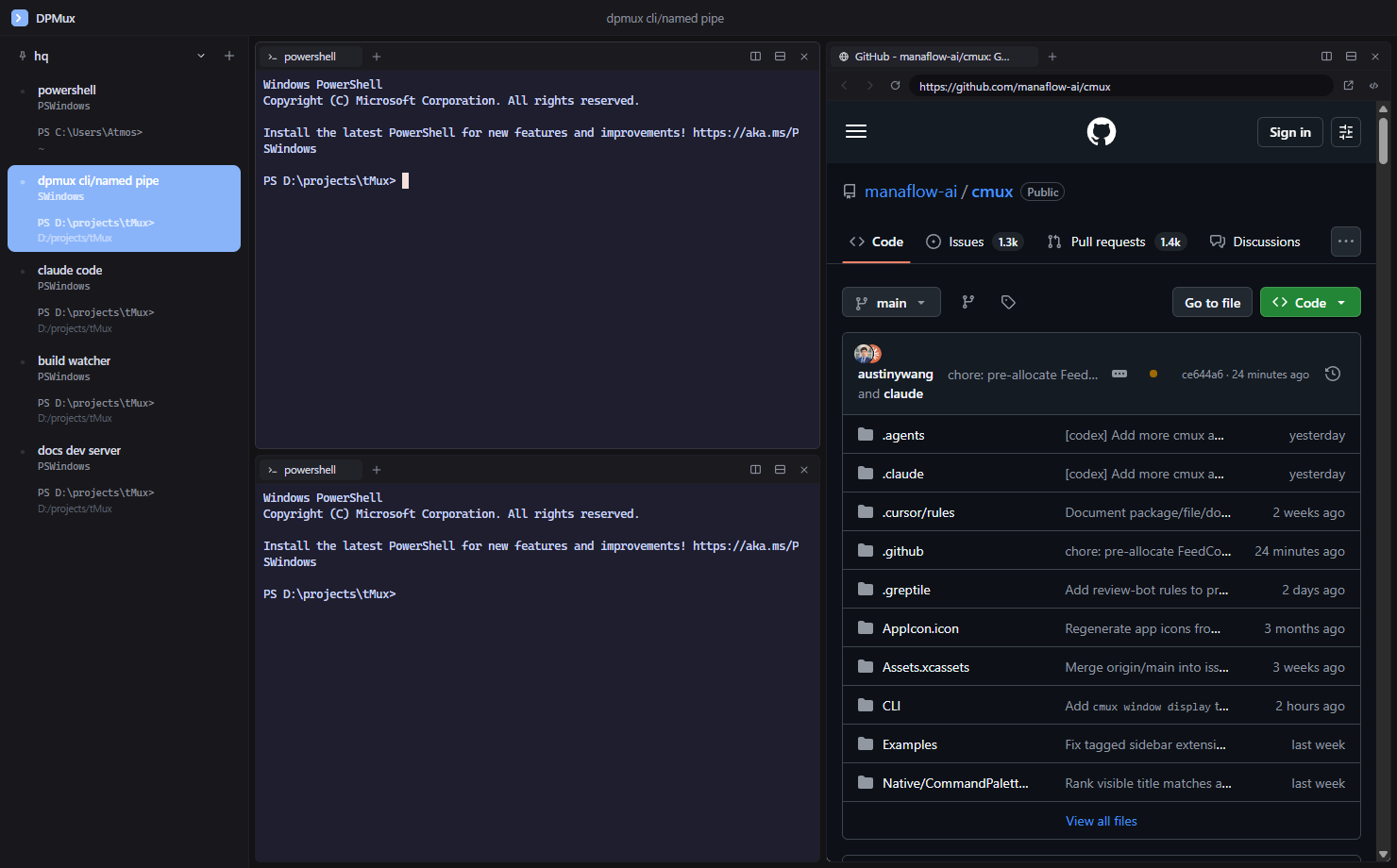Open GitHub hamburger navigation menu
This screenshot has width=1397, height=868.
[x=856, y=131]
